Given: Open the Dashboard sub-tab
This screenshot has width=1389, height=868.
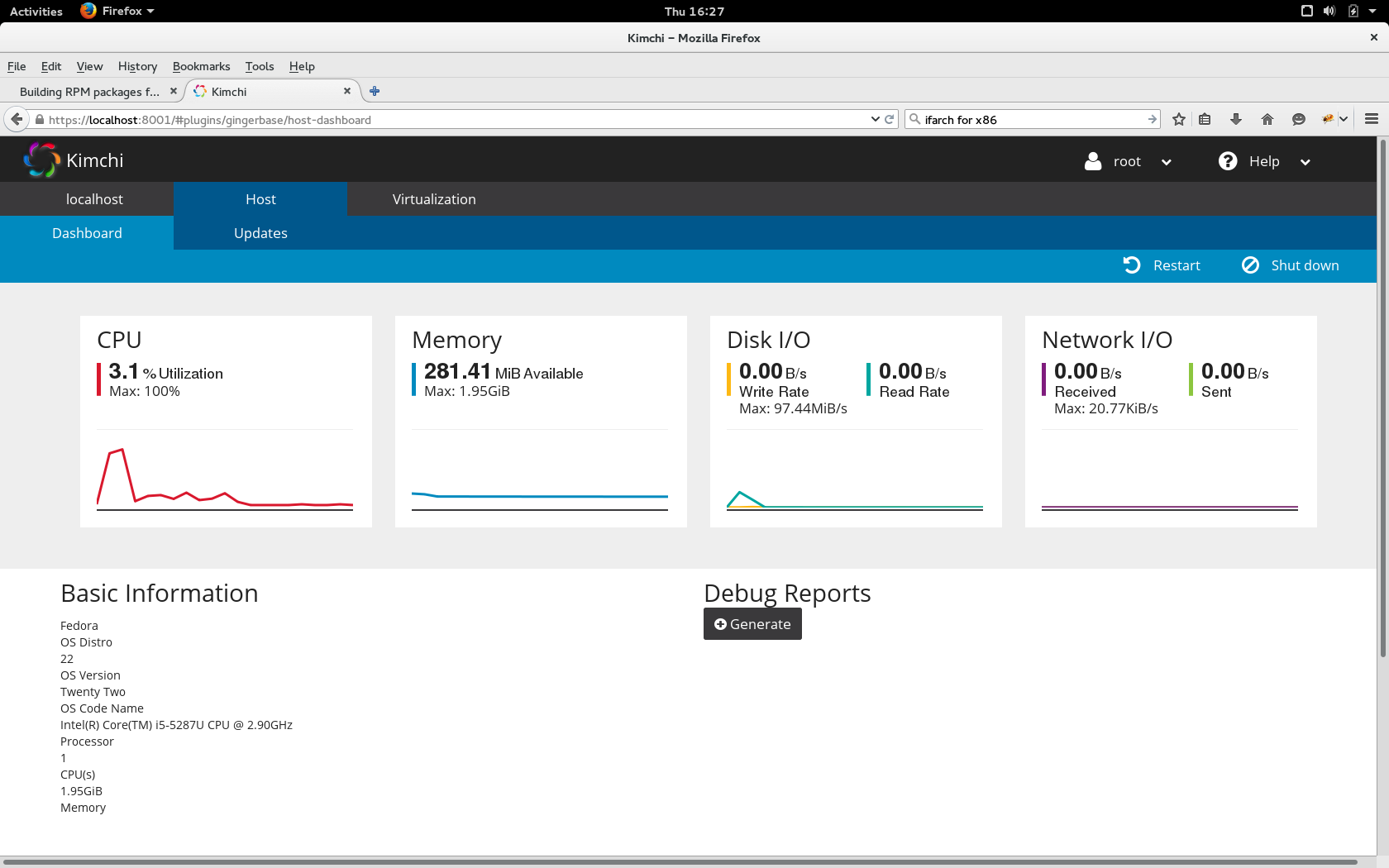Looking at the screenshot, I should coord(87,233).
